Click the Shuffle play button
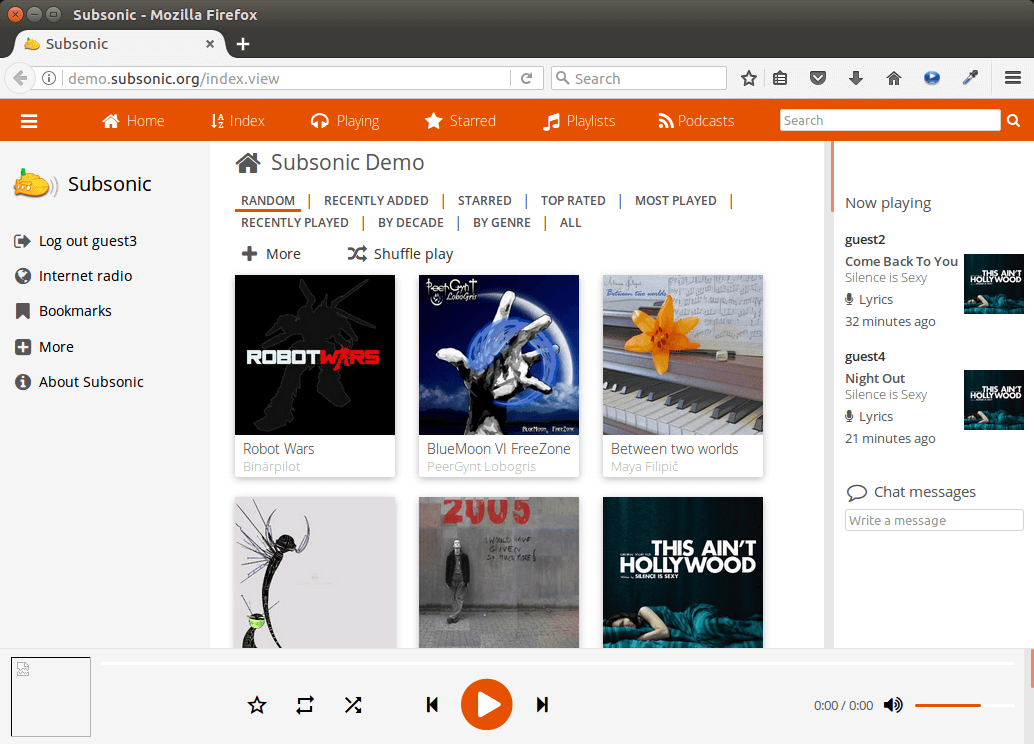 click(400, 254)
